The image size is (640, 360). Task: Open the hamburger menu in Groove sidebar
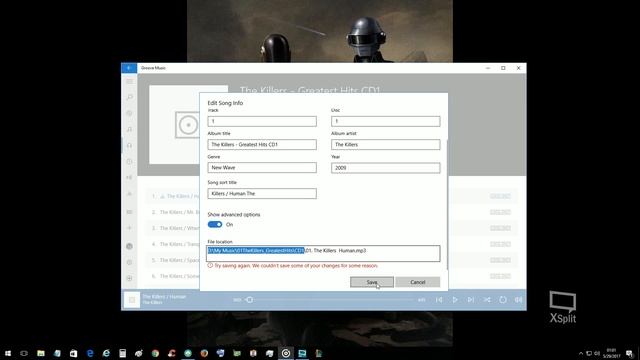click(x=129, y=82)
